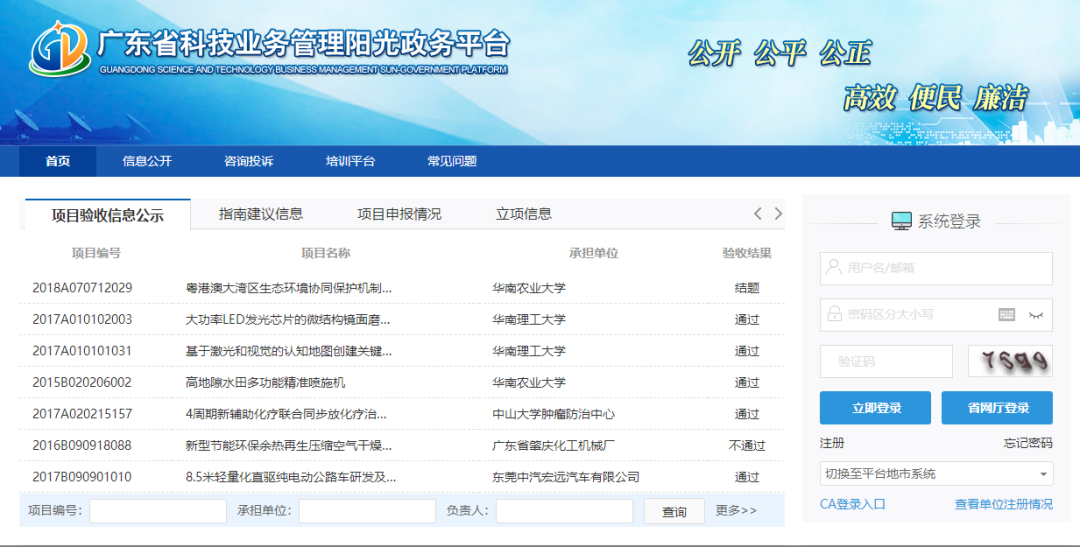
Task: Open the 咨询投诉 navigation menu
Action: (x=248, y=161)
